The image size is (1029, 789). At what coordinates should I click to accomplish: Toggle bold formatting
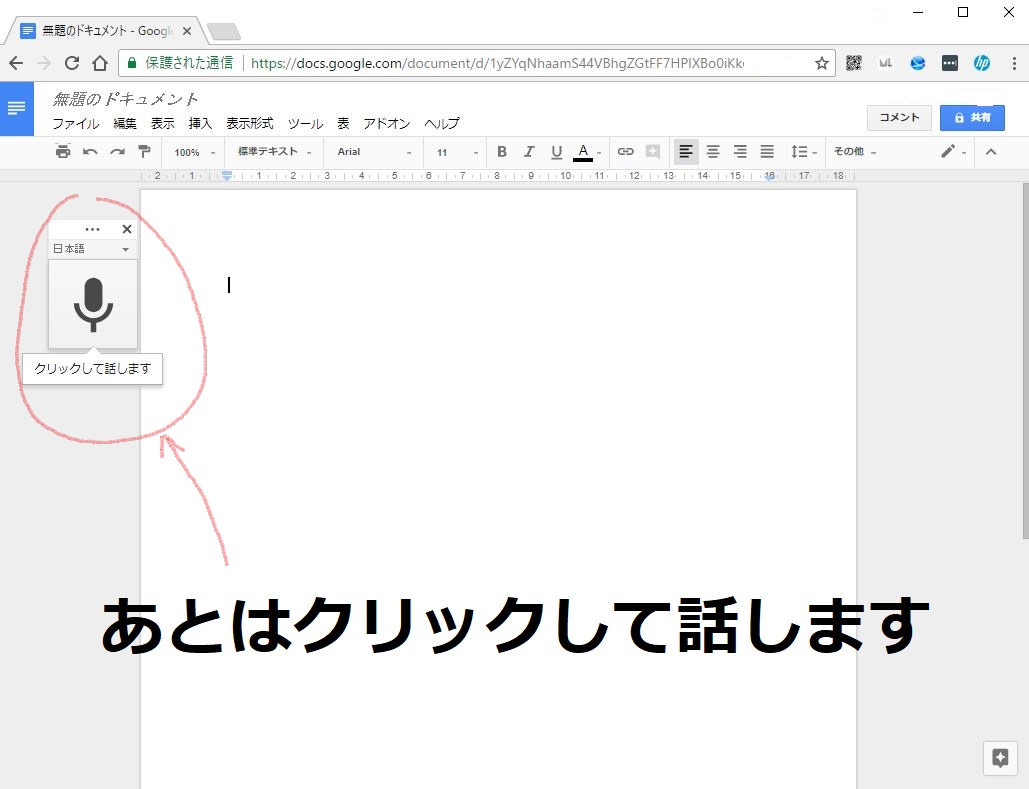pyautogui.click(x=502, y=152)
